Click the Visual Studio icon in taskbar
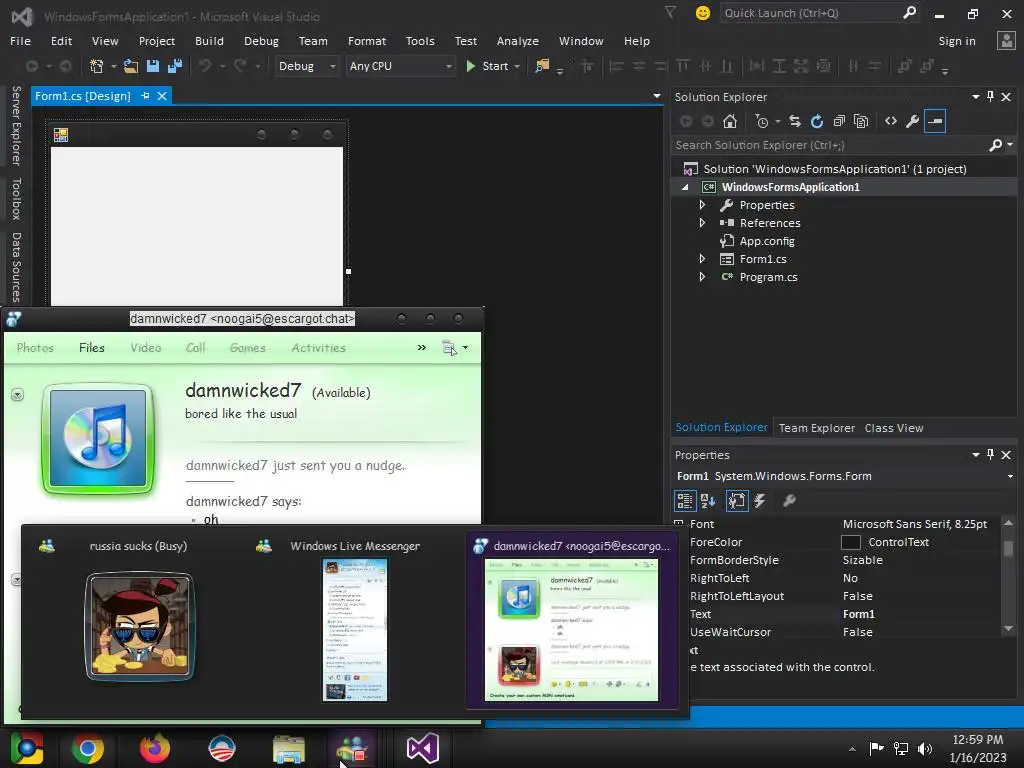The image size is (1024, 768). pyautogui.click(x=423, y=749)
